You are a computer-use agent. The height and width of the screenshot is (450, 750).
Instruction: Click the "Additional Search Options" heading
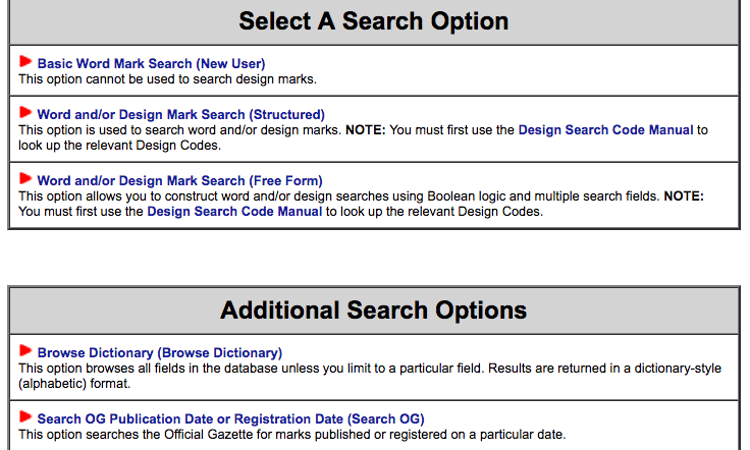pos(374,309)
